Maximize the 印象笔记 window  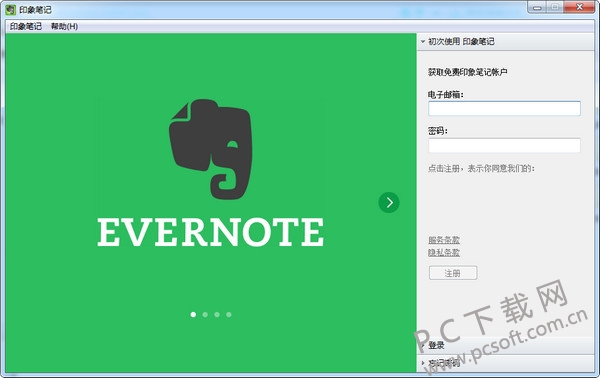click(x=554, y=7)
